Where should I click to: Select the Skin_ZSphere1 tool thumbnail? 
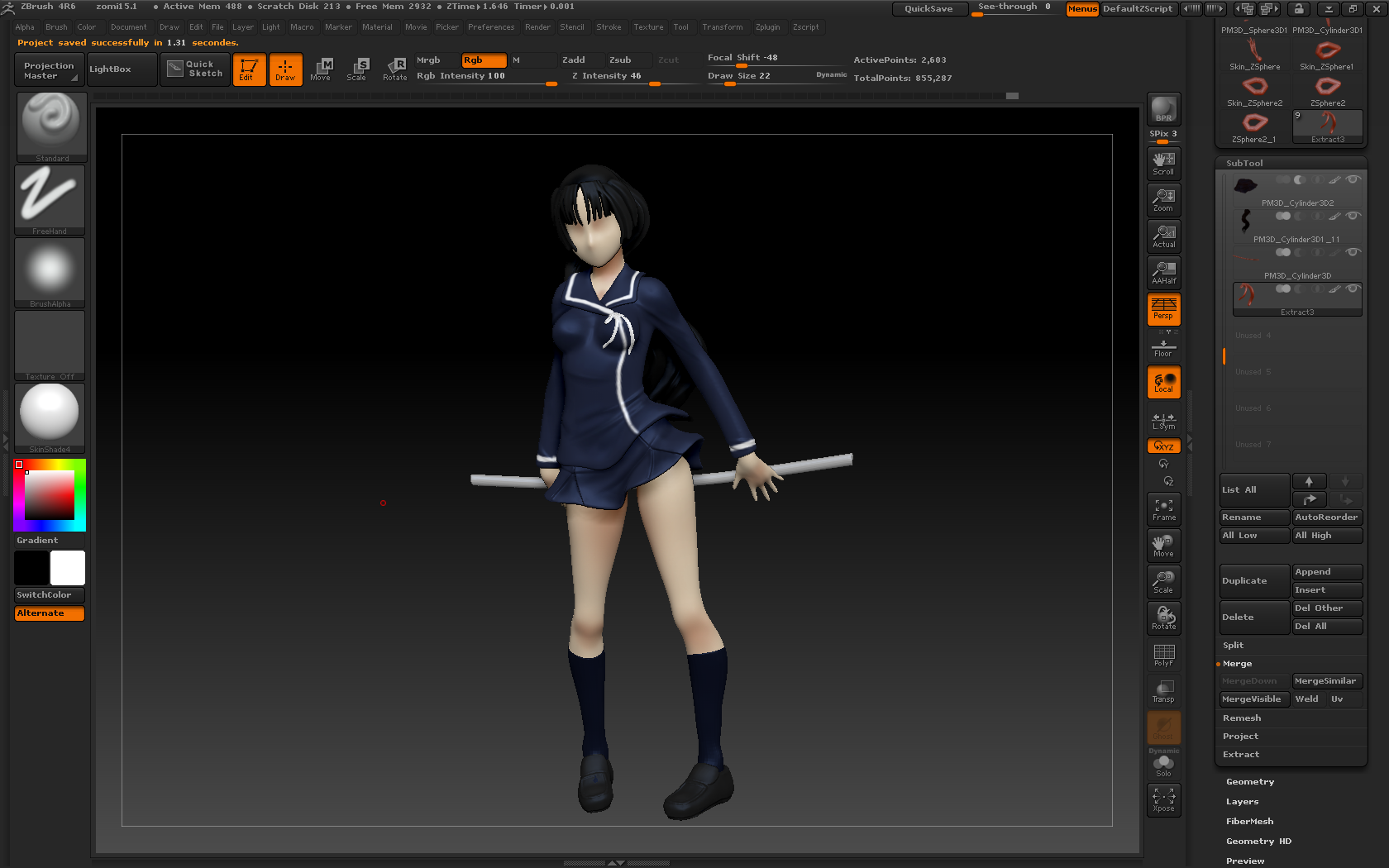tap(1327, 55)
